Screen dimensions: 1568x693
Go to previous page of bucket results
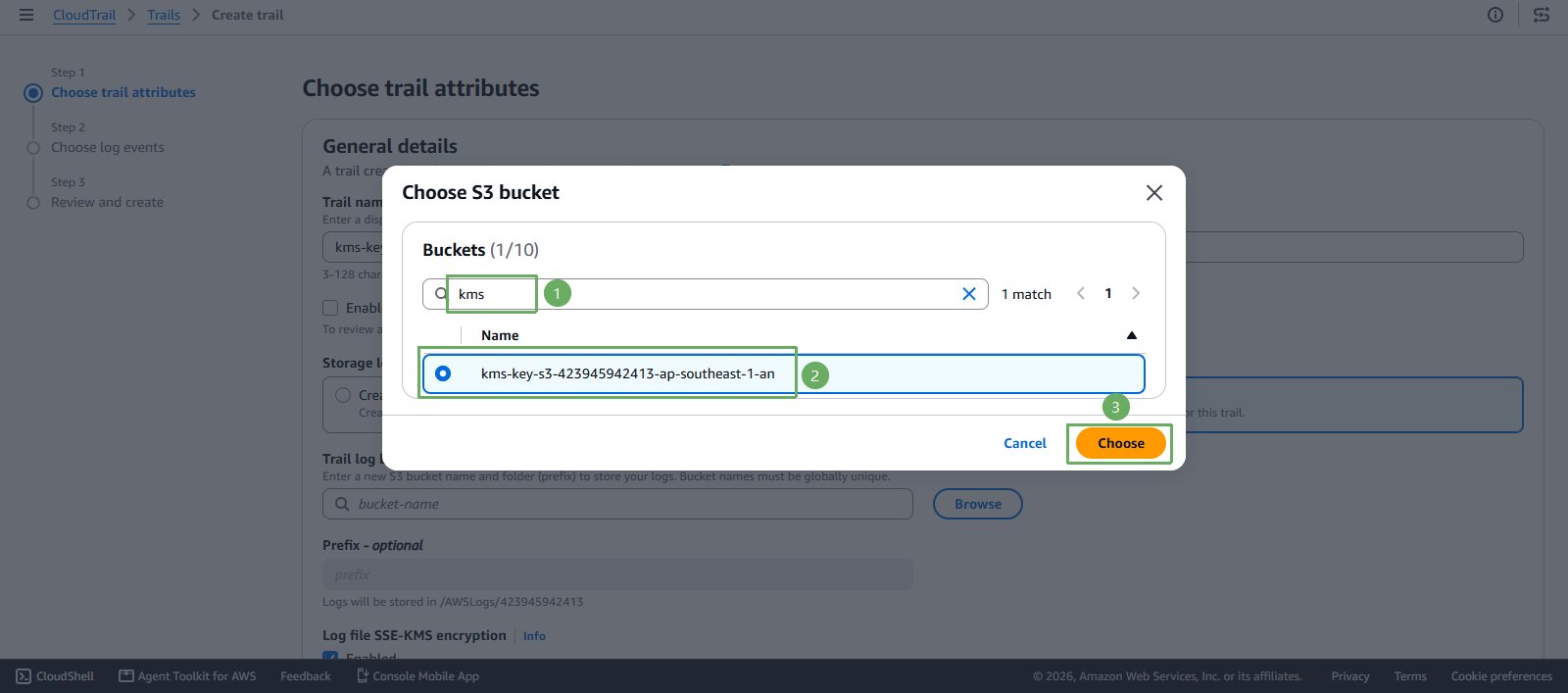[1081, 293]
